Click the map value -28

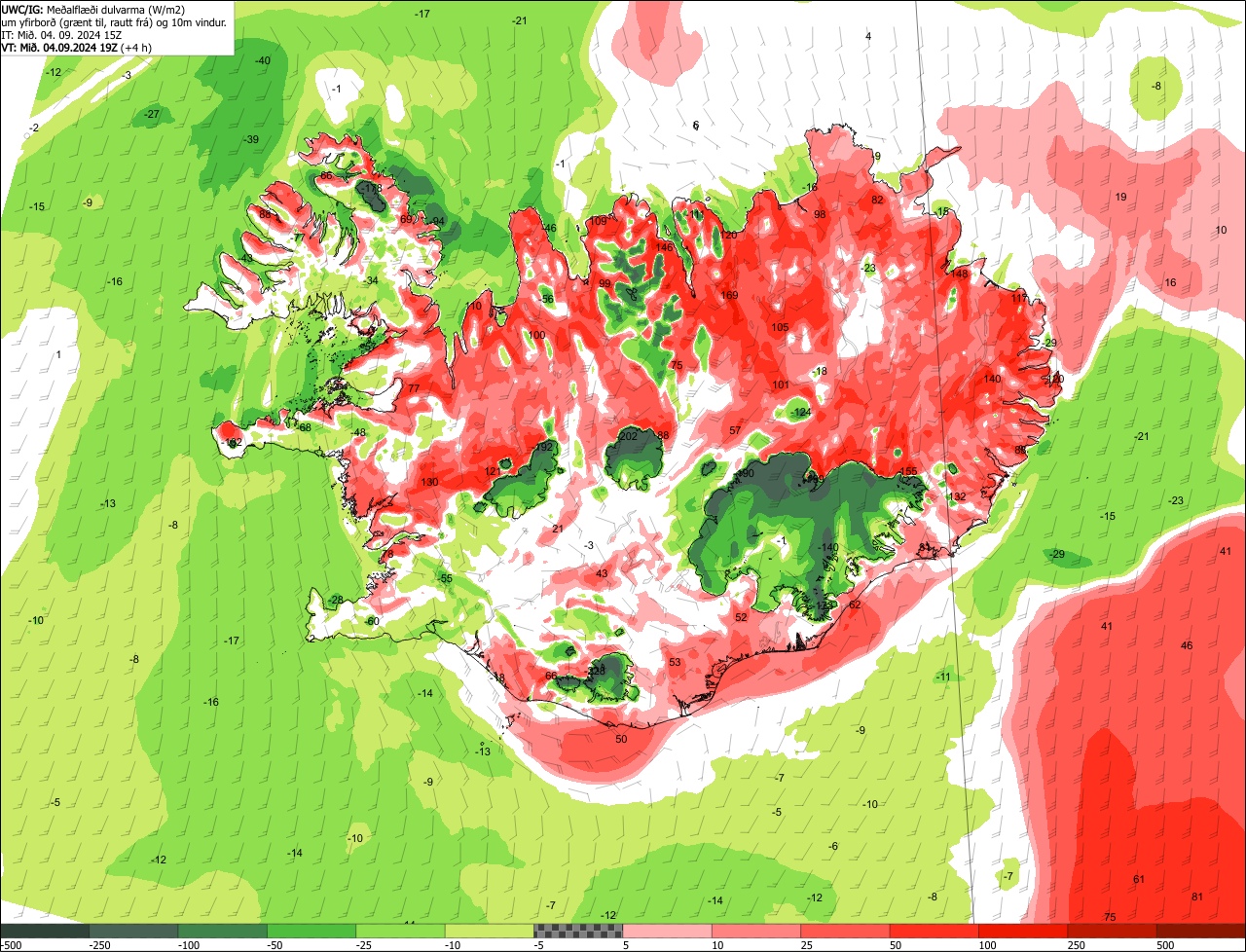coord(336,600)
